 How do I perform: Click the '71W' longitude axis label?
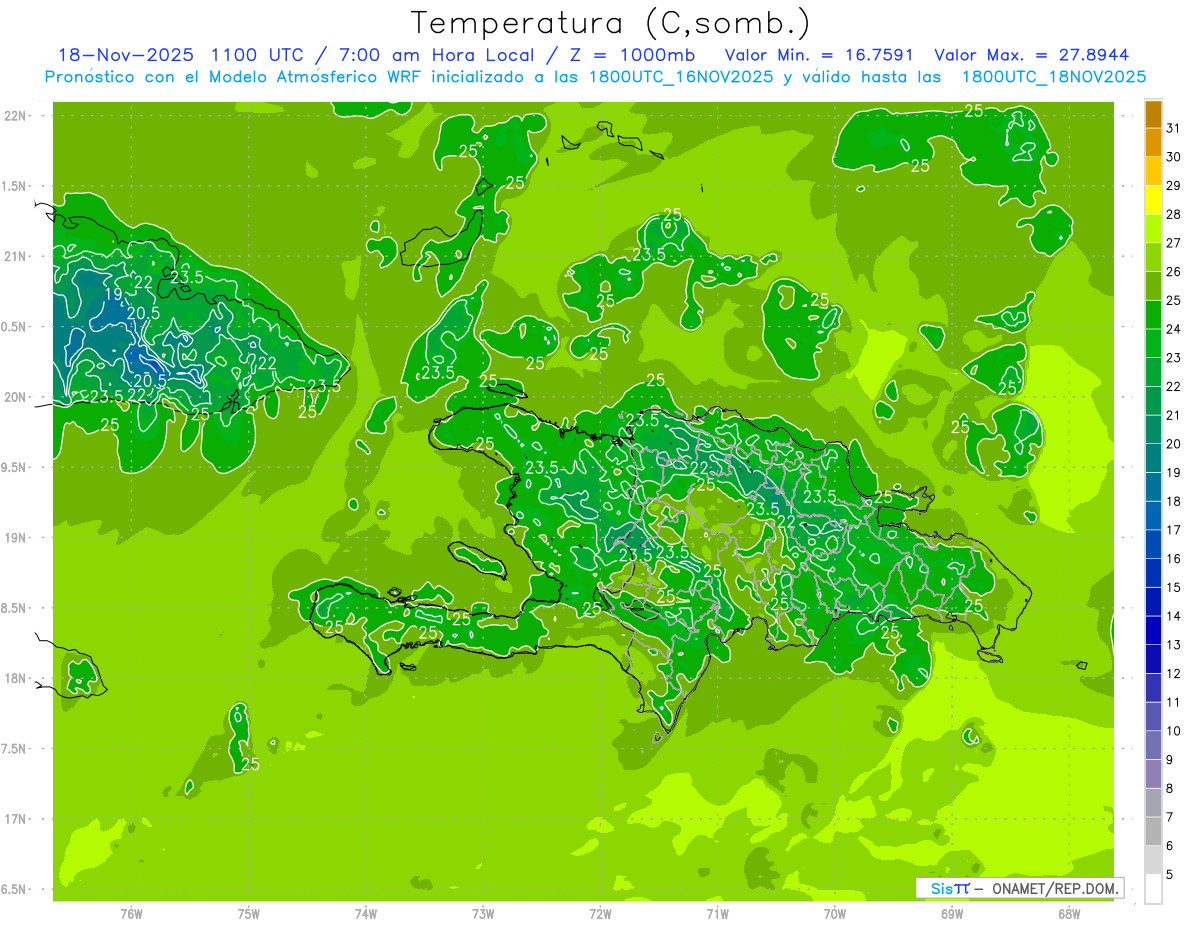click(717, 914)
